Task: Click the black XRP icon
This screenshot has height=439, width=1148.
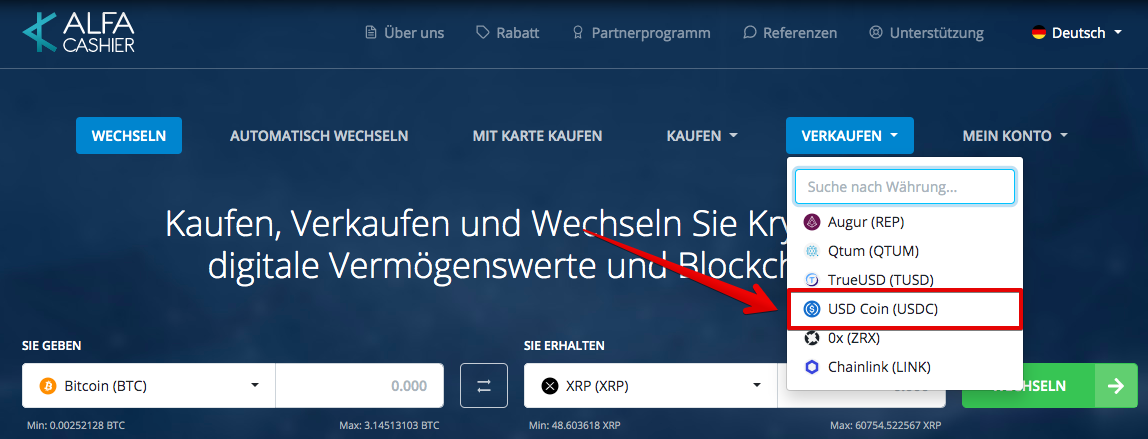Action: tap(550, 386)
